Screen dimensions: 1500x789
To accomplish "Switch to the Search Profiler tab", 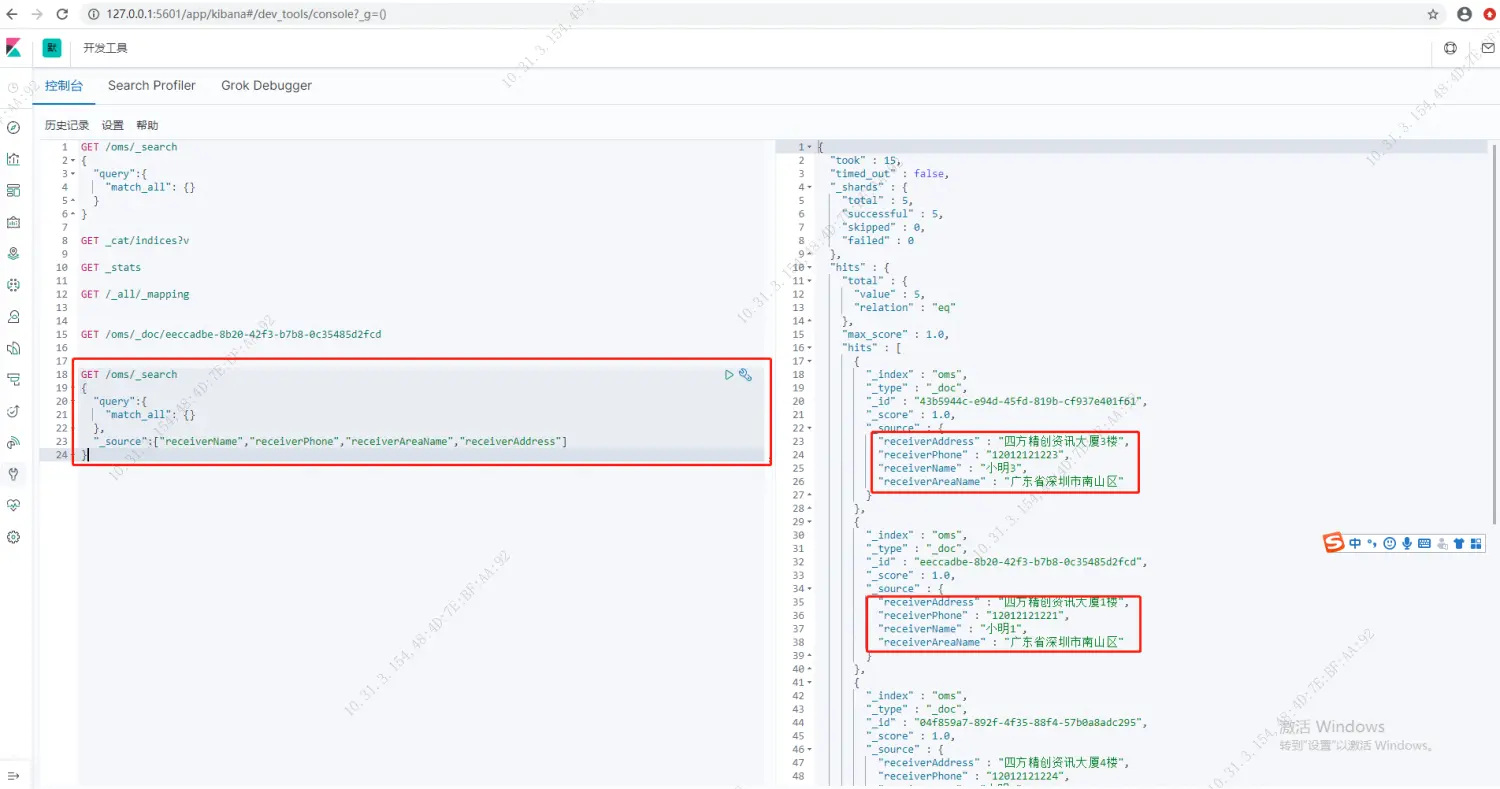I will click(152, 86).
